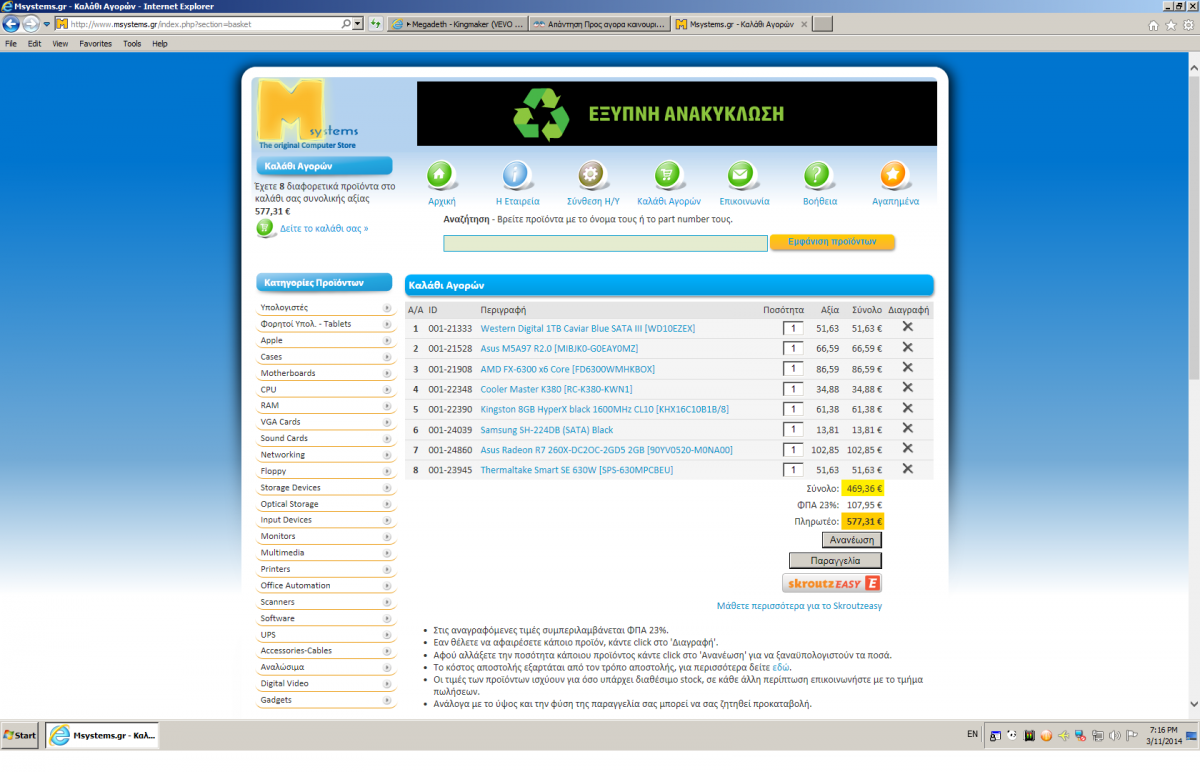Click the Msystems.gr taskbar item
The image size is (1200, 772).
tap(102, 735)
